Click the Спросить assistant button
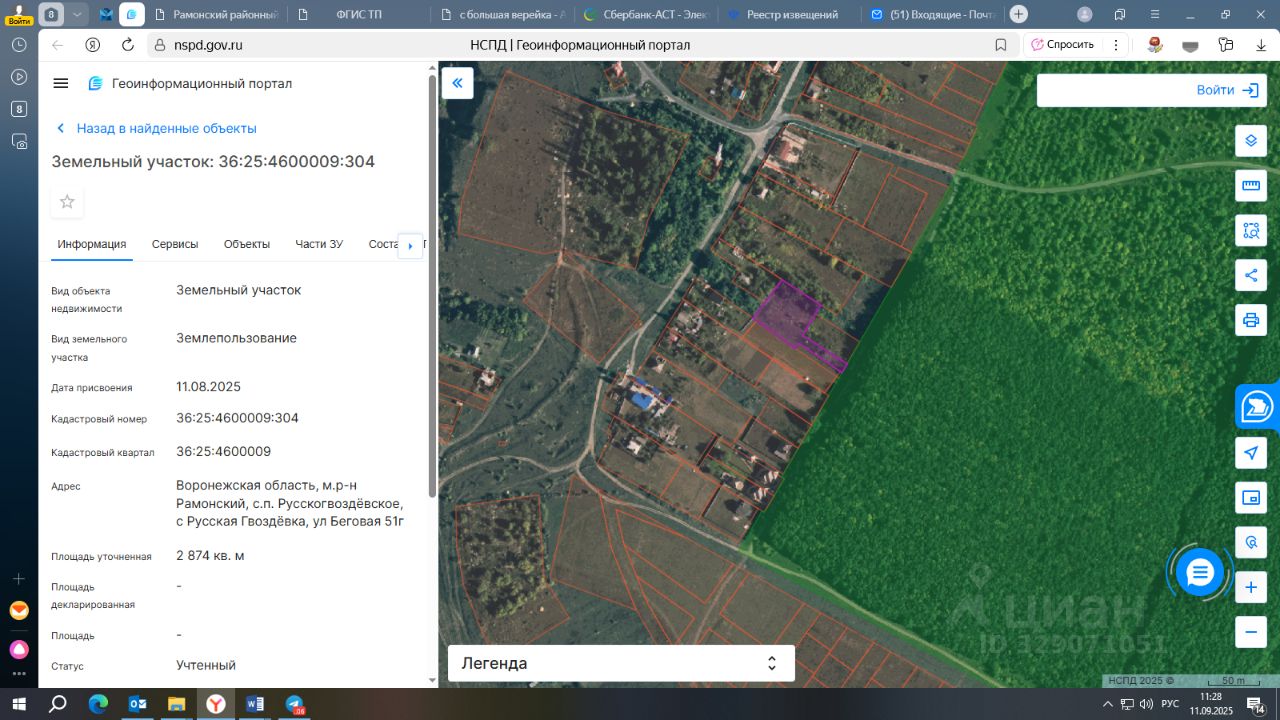Screen dimensions: 1280x720 1063,45
